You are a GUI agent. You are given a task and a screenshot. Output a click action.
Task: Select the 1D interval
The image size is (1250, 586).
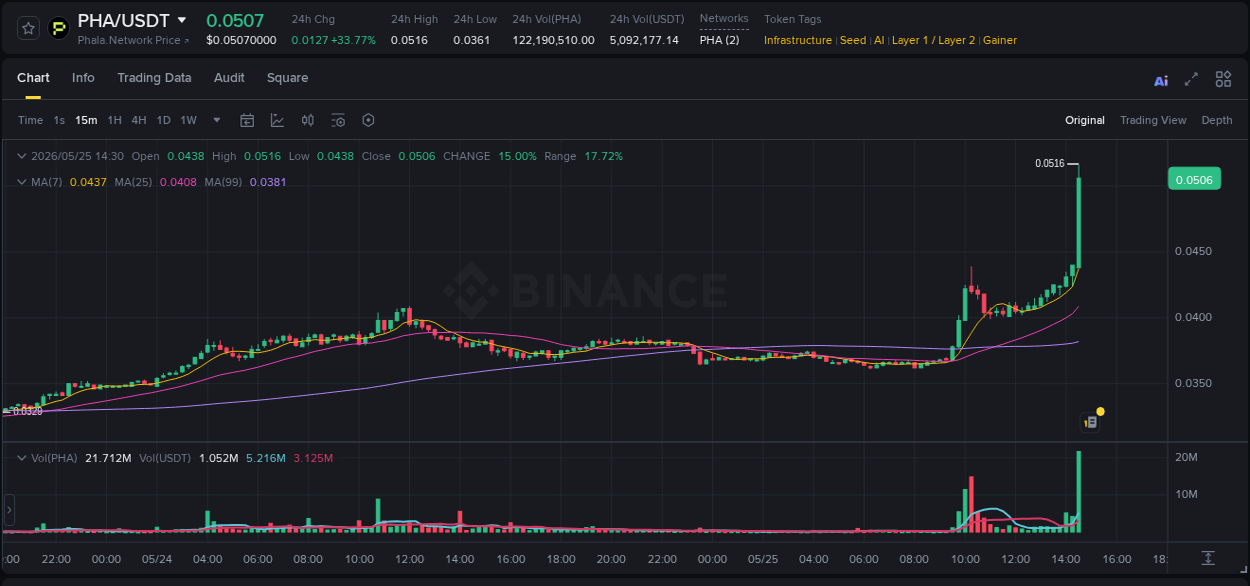pos(163,120)
